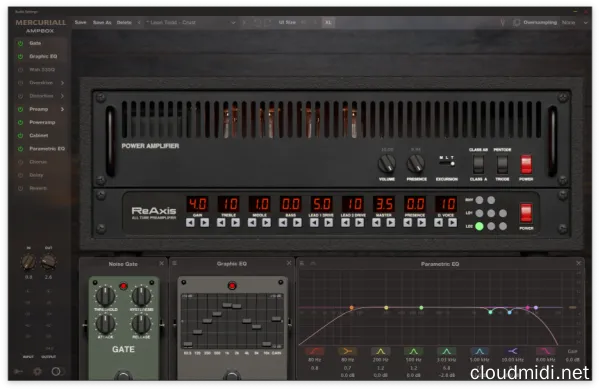
Task: Increase the Bass value on ReAxis
Action: [x=297, y=223]
